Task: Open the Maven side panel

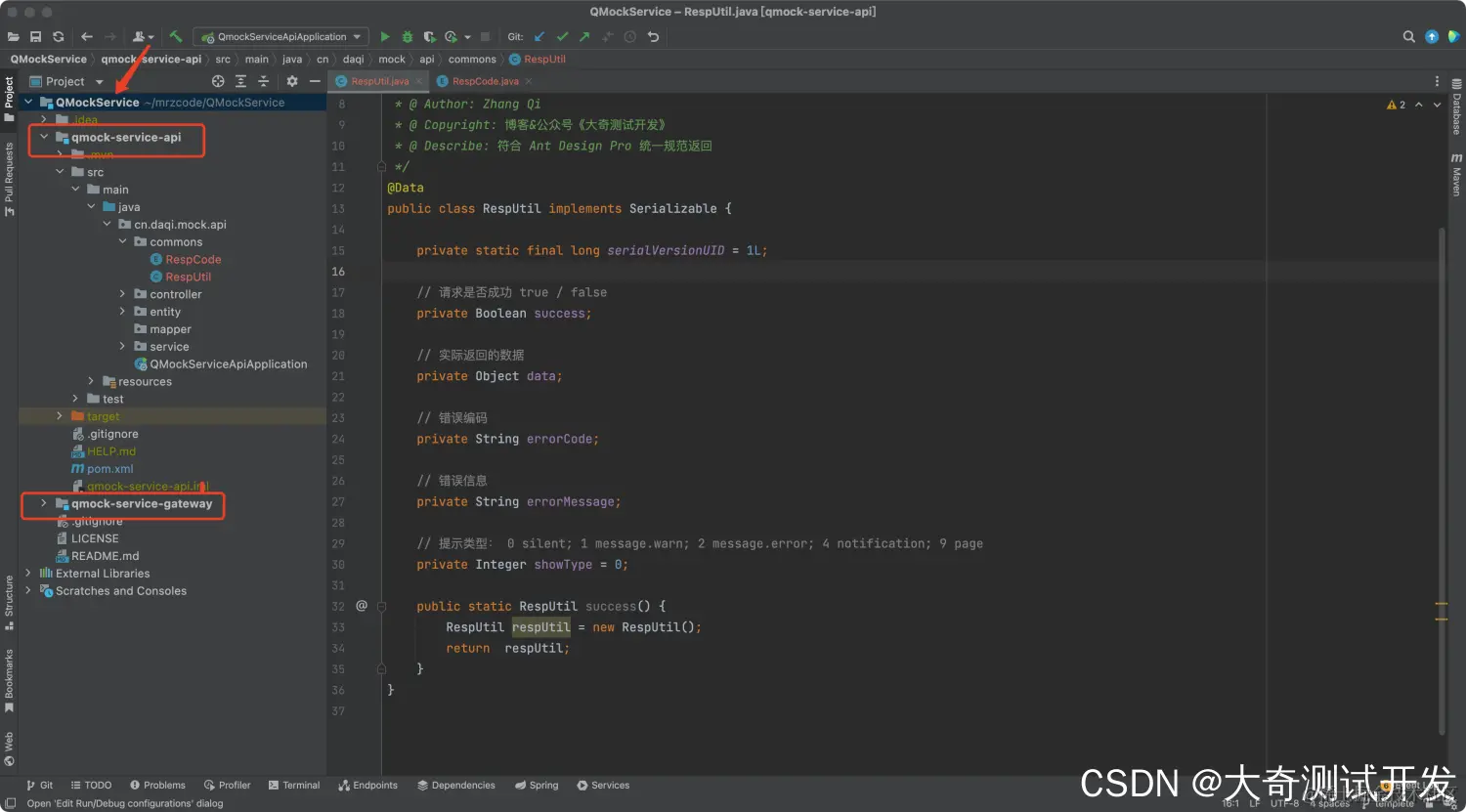Action: [1456, 174]
